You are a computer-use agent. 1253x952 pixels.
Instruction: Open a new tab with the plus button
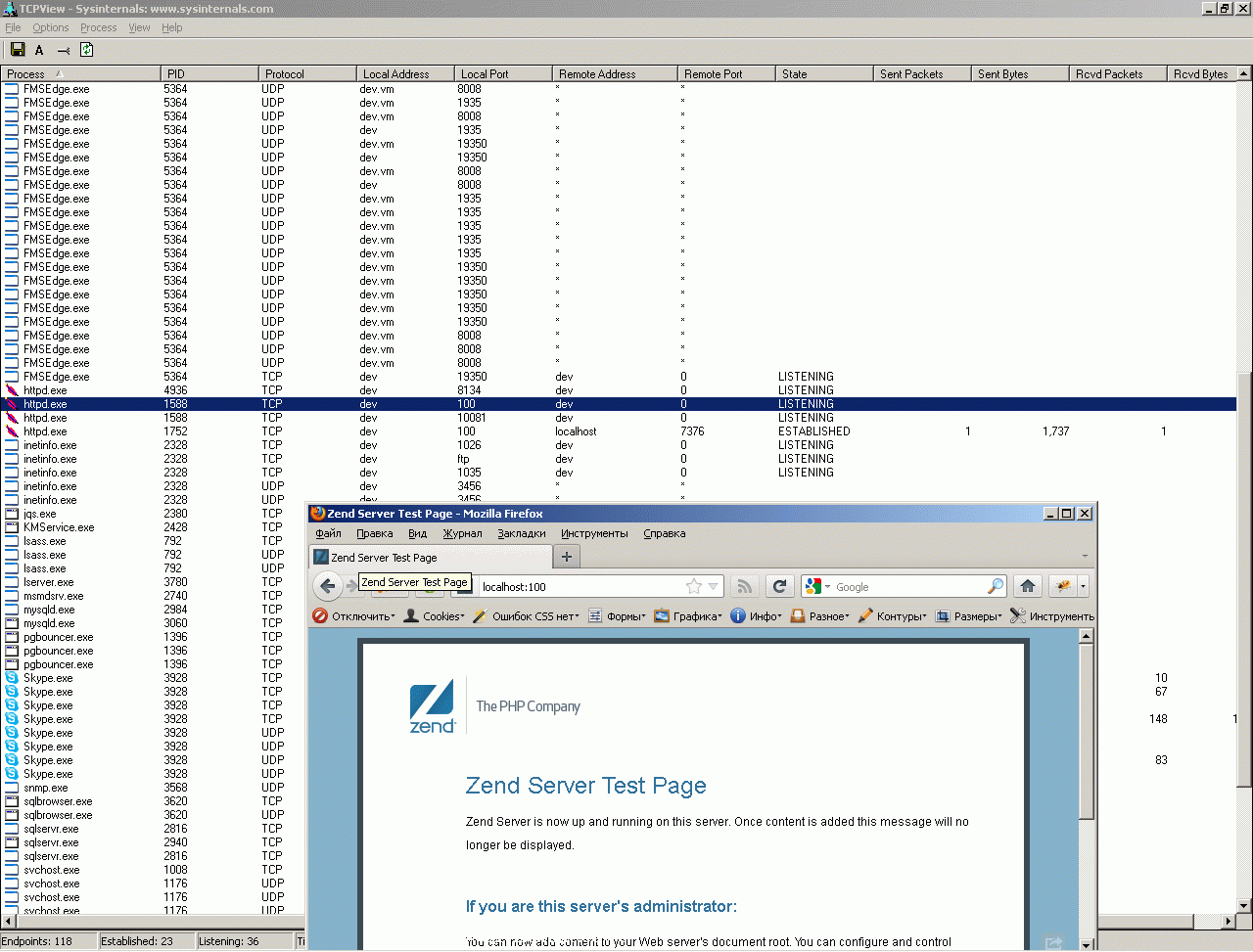[x=567, y=557]
